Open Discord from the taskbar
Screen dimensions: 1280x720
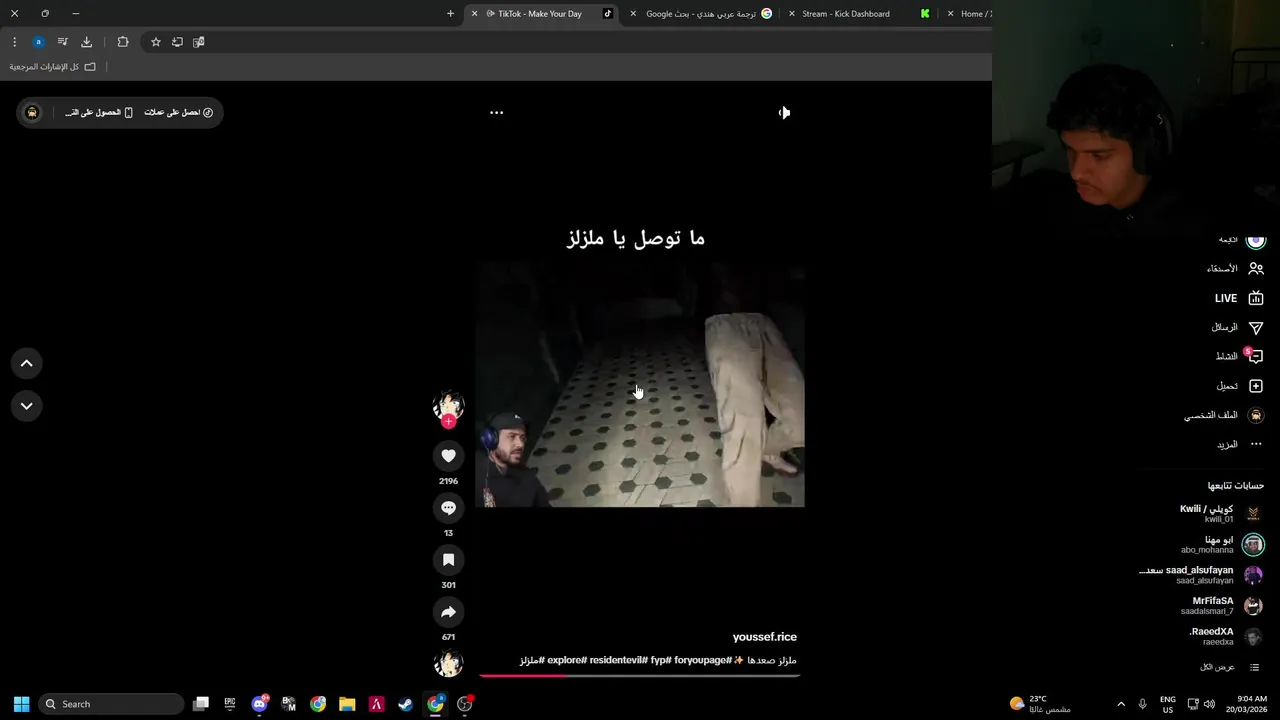[260, 704]
